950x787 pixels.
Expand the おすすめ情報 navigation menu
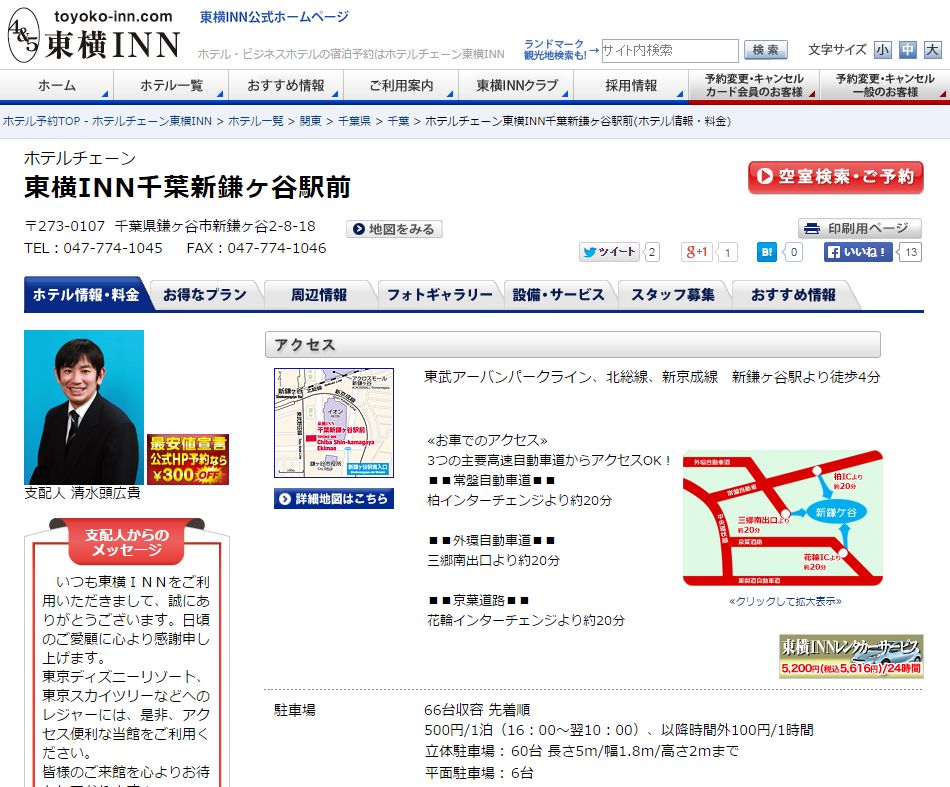point(286,86)
